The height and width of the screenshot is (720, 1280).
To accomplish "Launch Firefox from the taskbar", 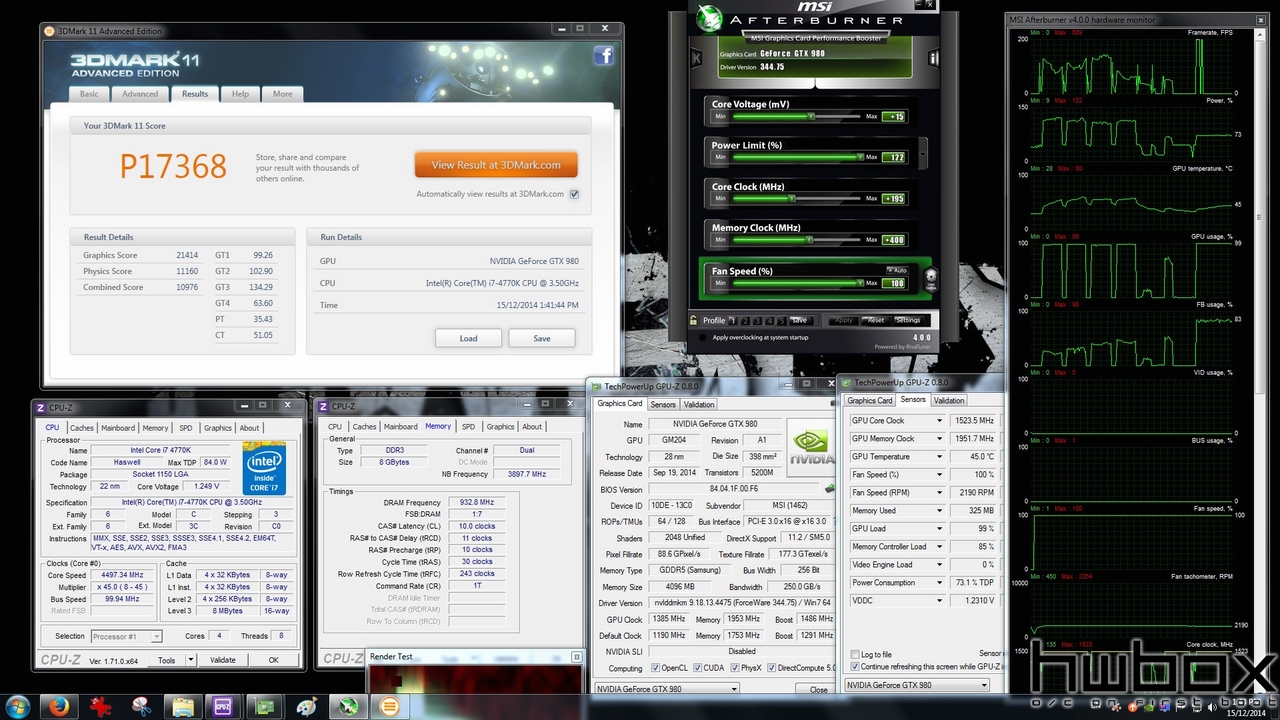I will tap(58, 706).
